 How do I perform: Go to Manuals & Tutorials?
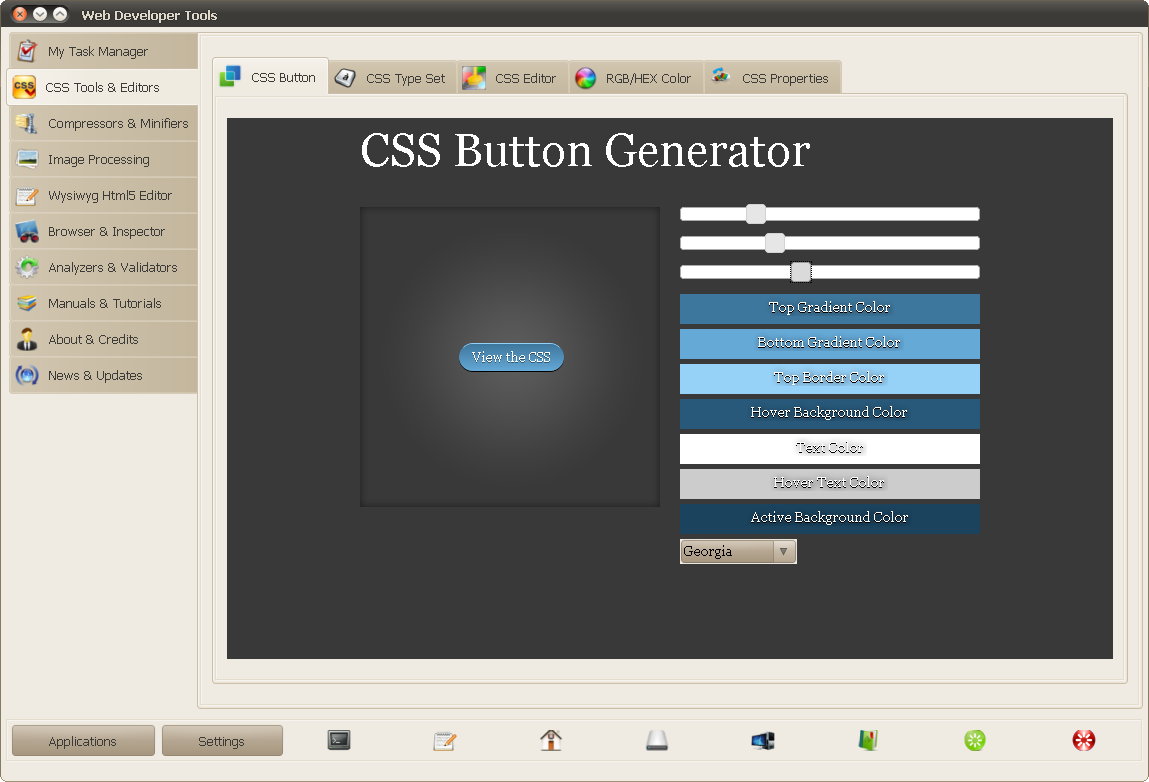tap(103, 303)
